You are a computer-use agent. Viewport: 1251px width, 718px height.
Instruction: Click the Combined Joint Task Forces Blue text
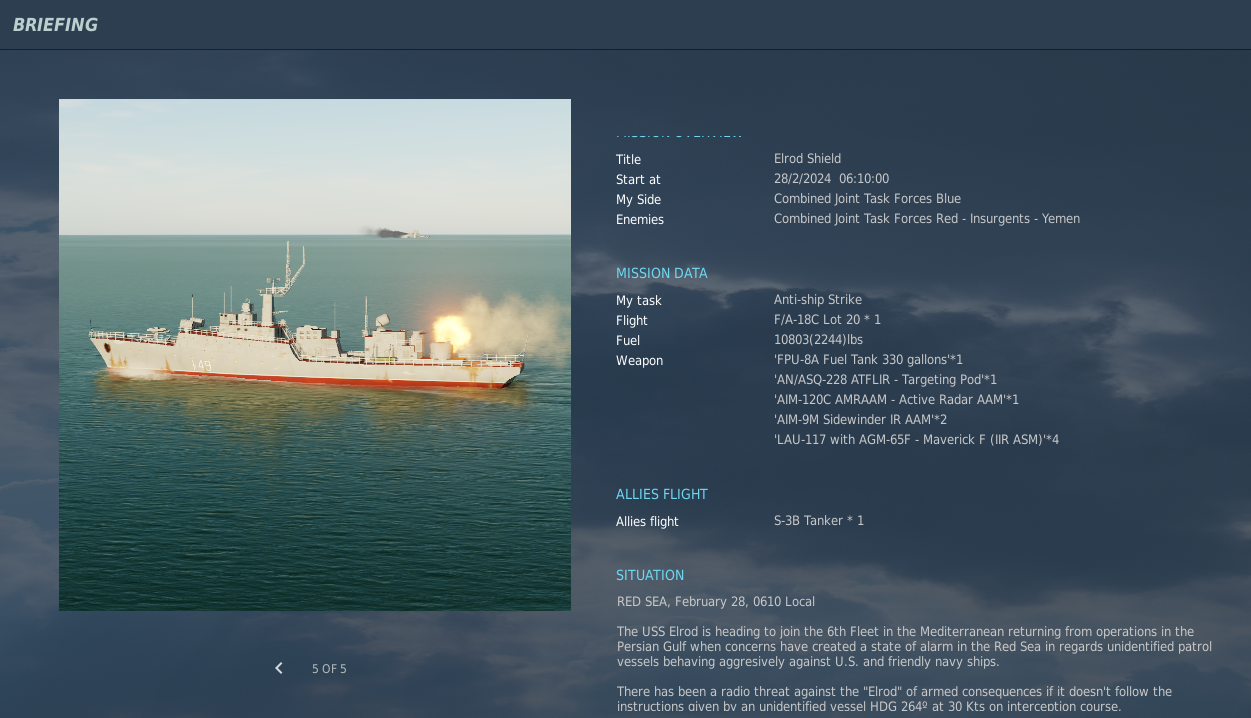pos(867,199)
